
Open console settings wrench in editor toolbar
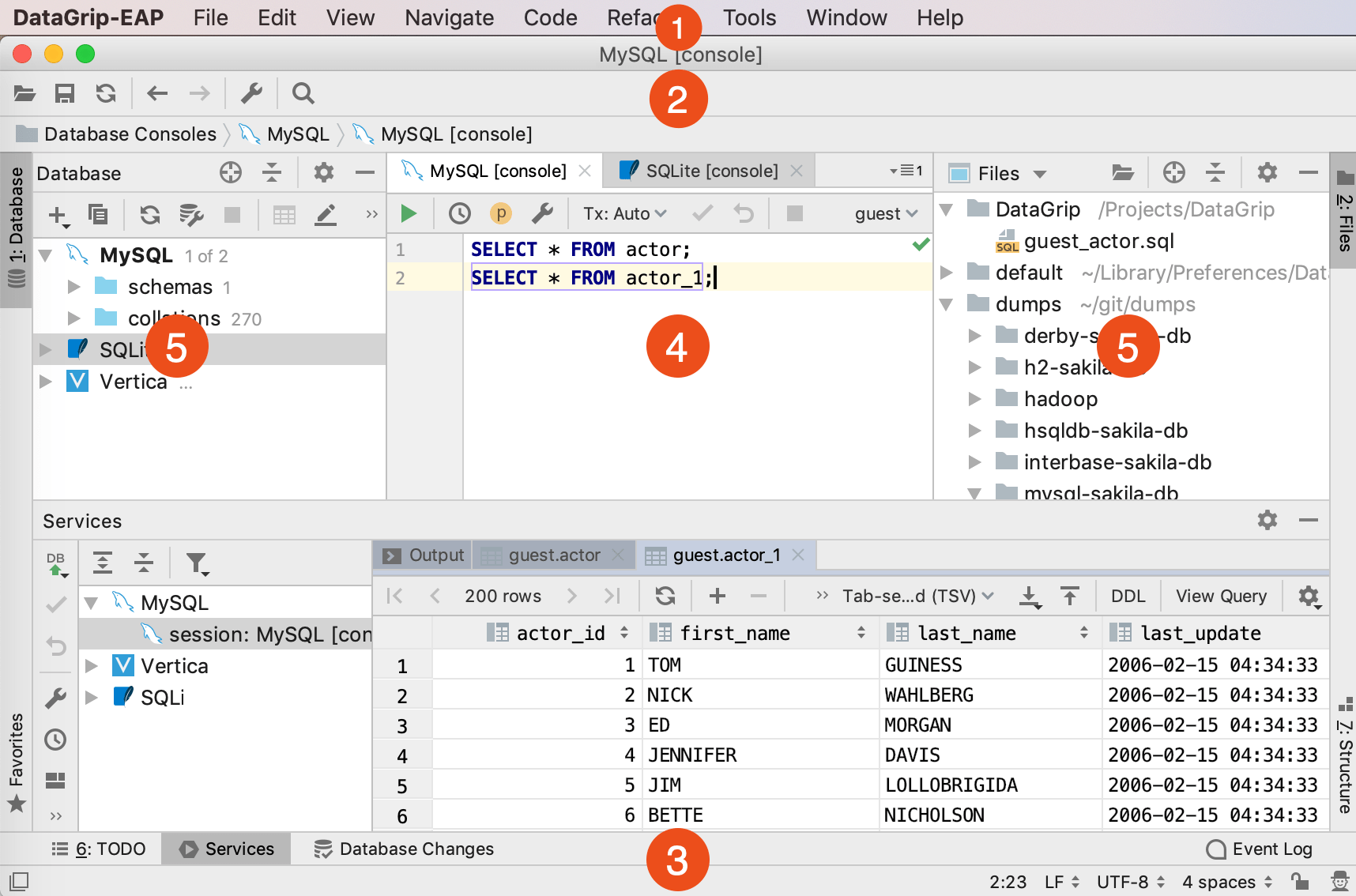tap(542, 213)
